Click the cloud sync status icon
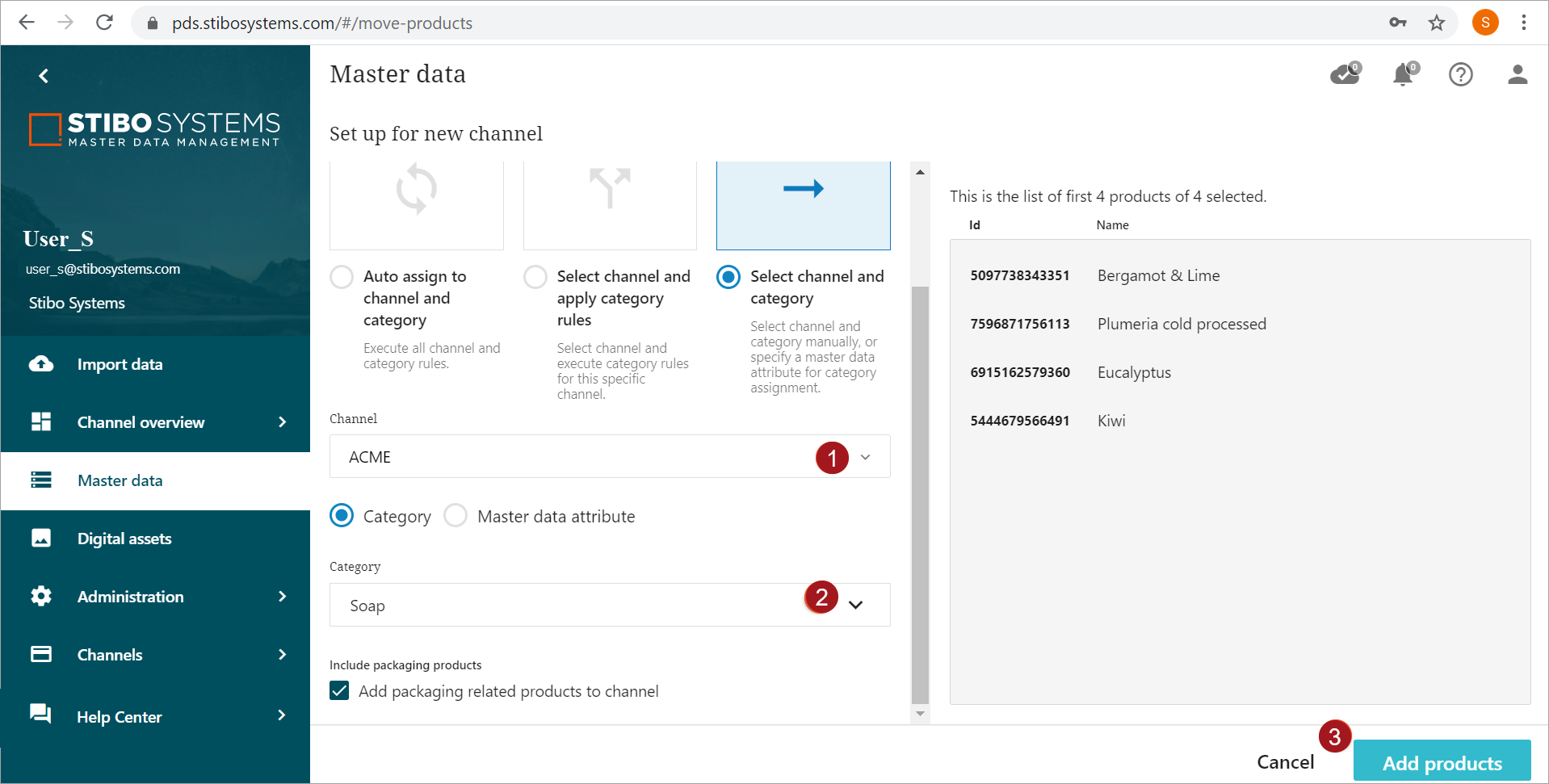This screenshot has width=1549, height=784. 1345,74
